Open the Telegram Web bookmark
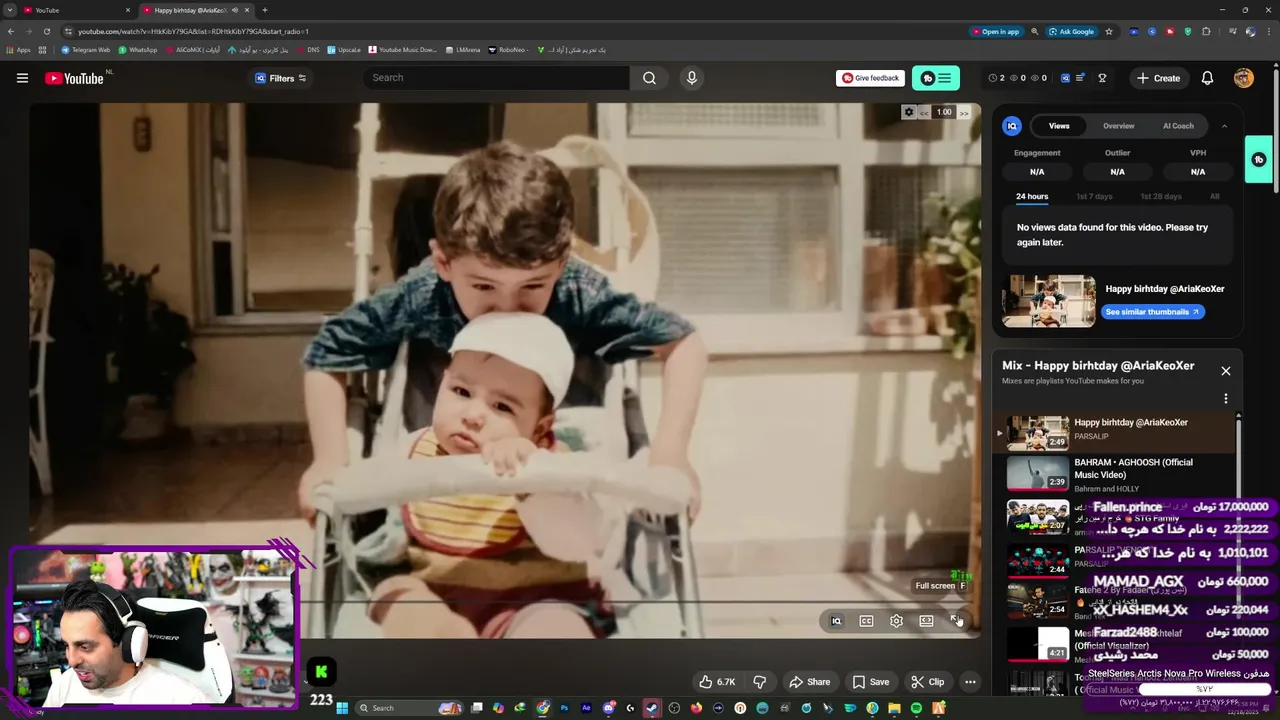The image size is (1280, 720). tap(85, 50)
